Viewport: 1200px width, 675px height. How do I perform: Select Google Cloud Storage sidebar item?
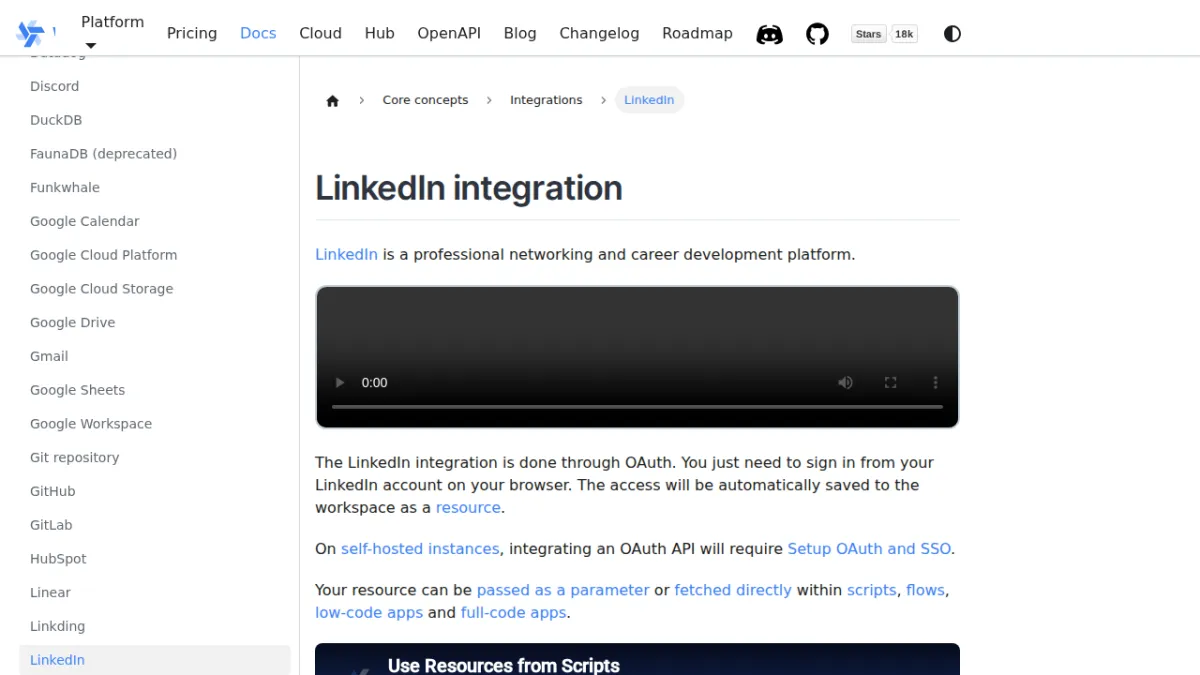(x=155, y=289)
